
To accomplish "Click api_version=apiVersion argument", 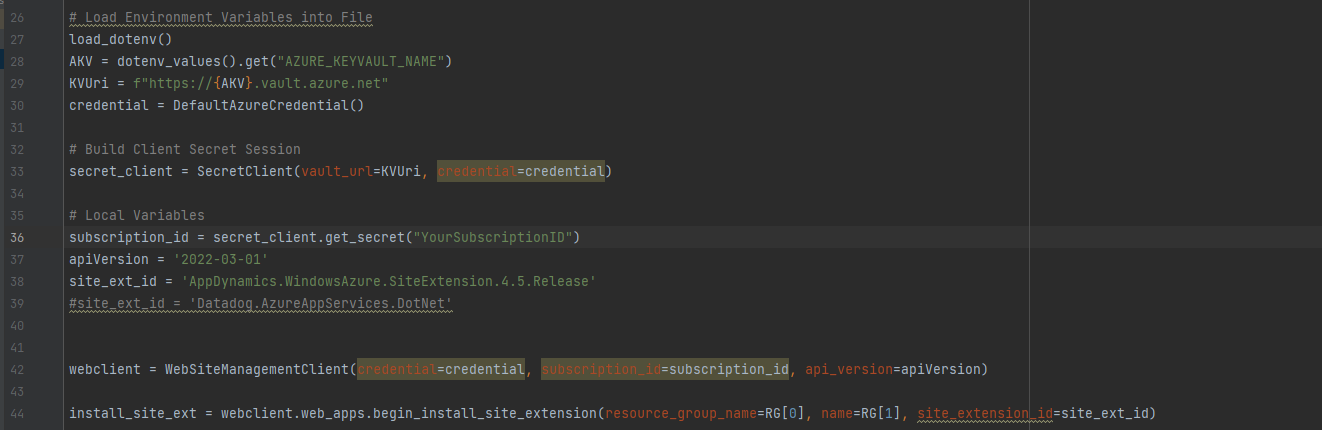I will [893, 369].
